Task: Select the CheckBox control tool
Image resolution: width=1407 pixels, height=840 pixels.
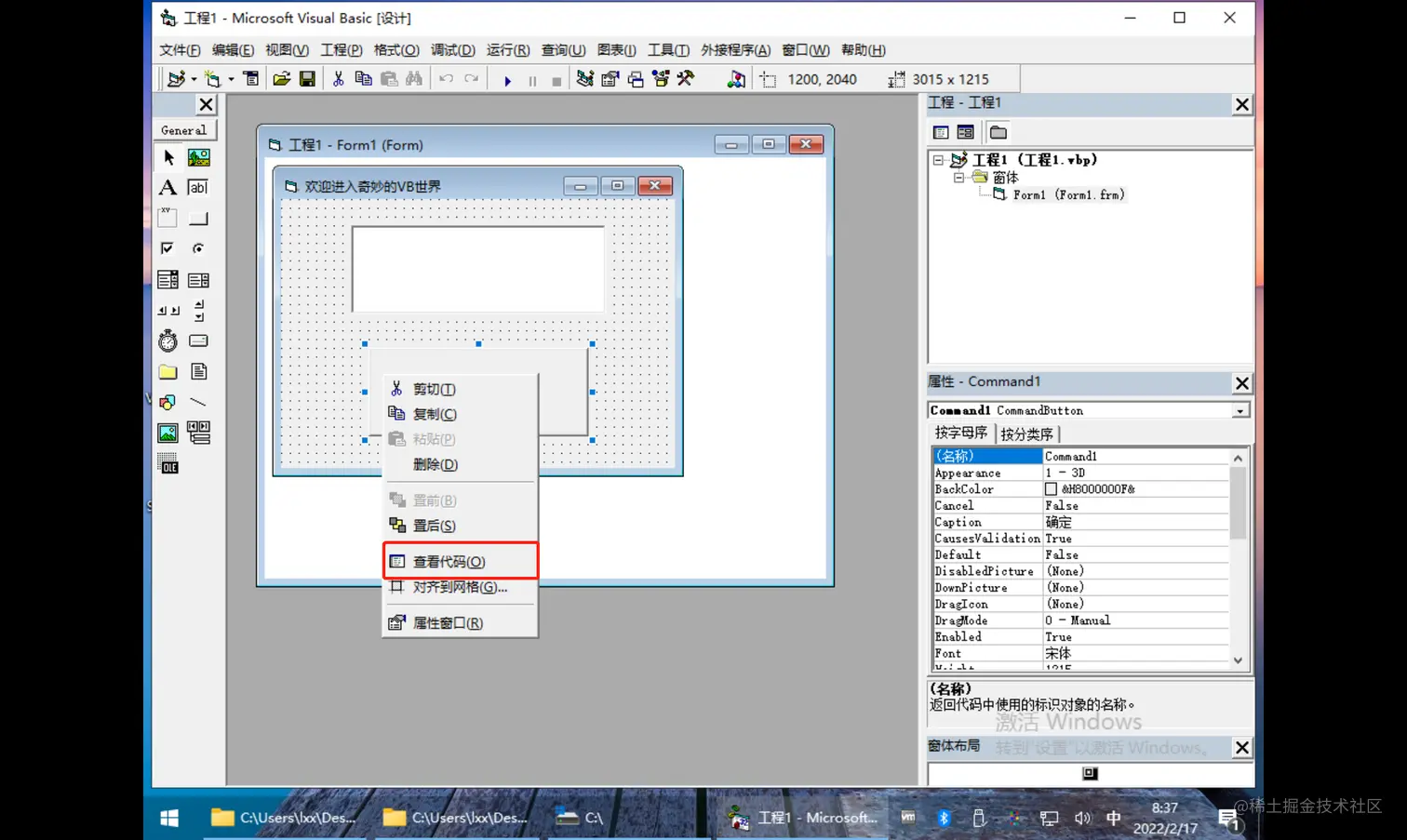Action: 168,248
